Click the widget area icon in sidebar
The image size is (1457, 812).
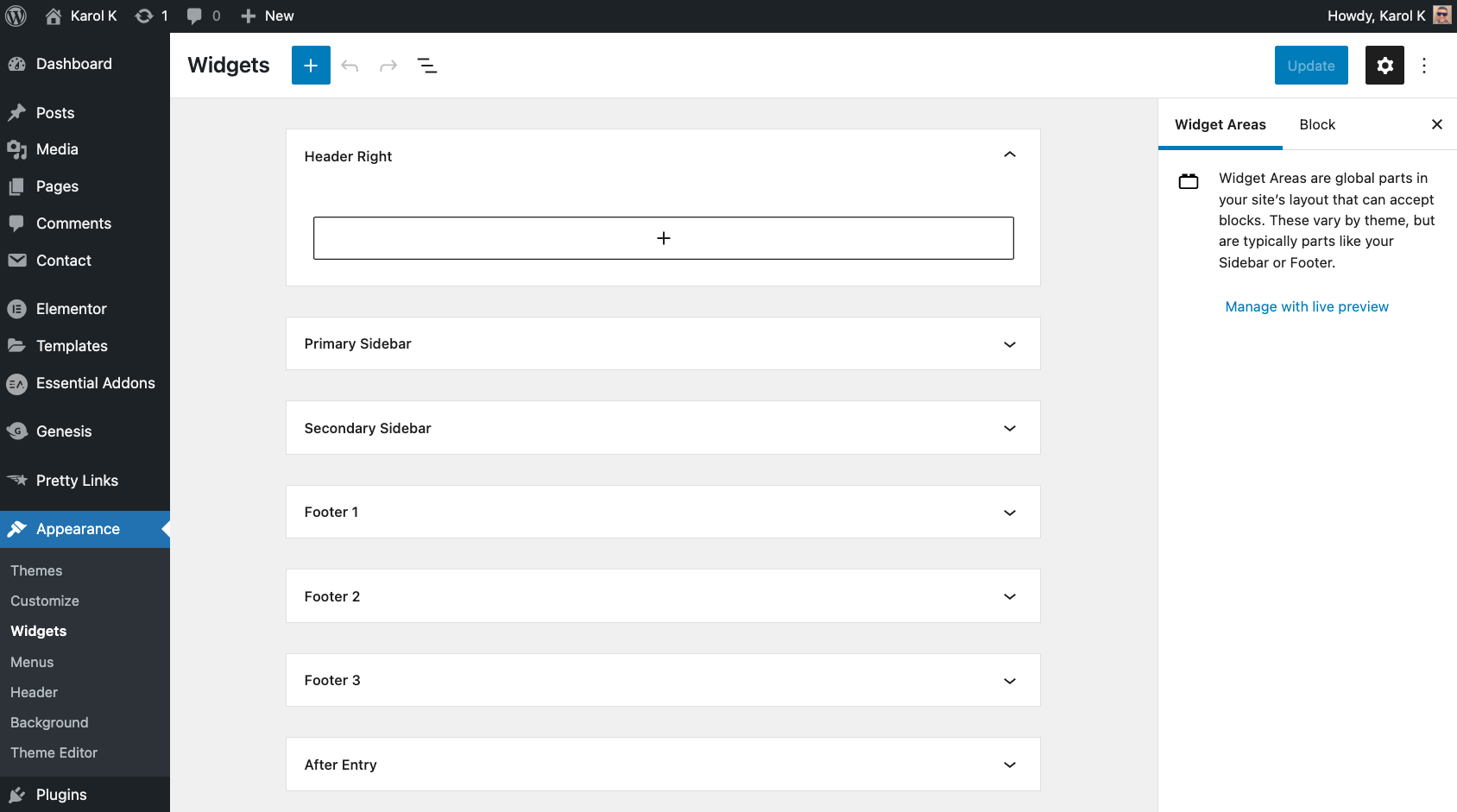(x=1189, y=181)
